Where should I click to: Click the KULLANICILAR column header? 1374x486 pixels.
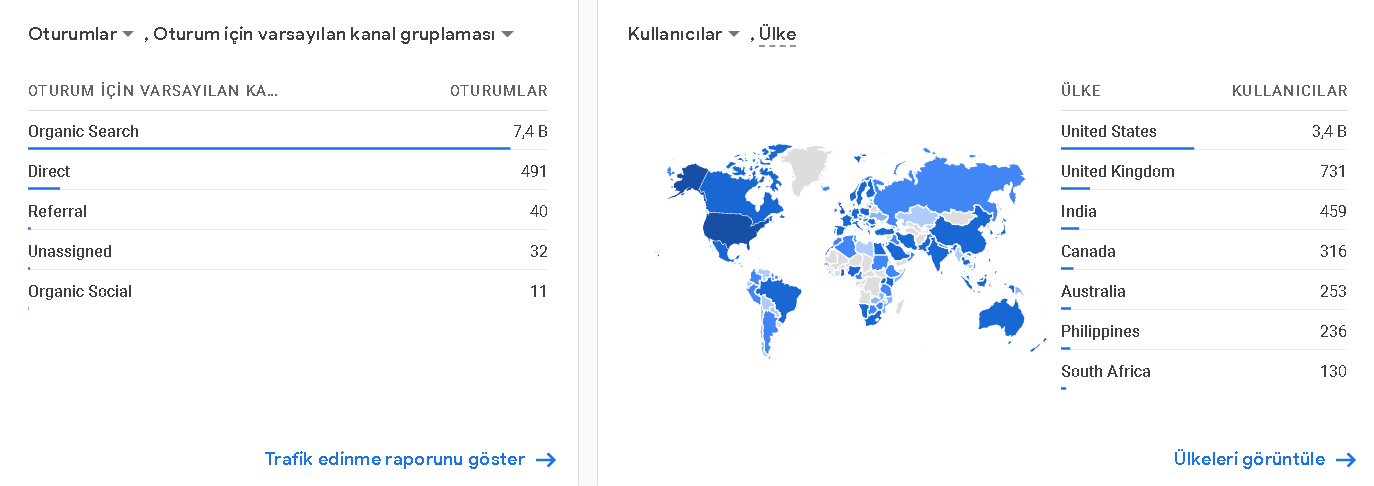pos(1290,91)
